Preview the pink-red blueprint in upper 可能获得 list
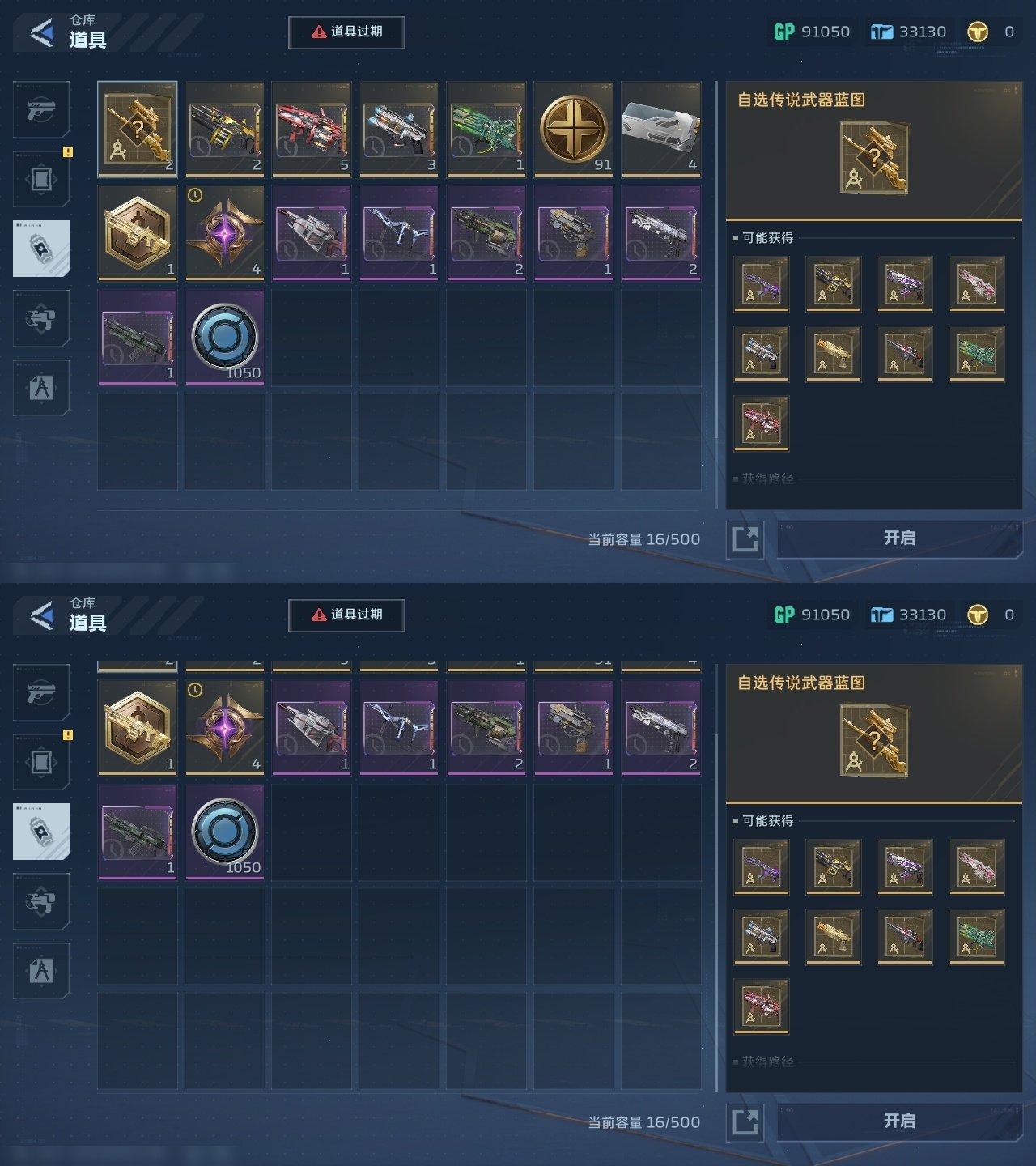The image size is (1036, 1166). (x=762, y=423)
